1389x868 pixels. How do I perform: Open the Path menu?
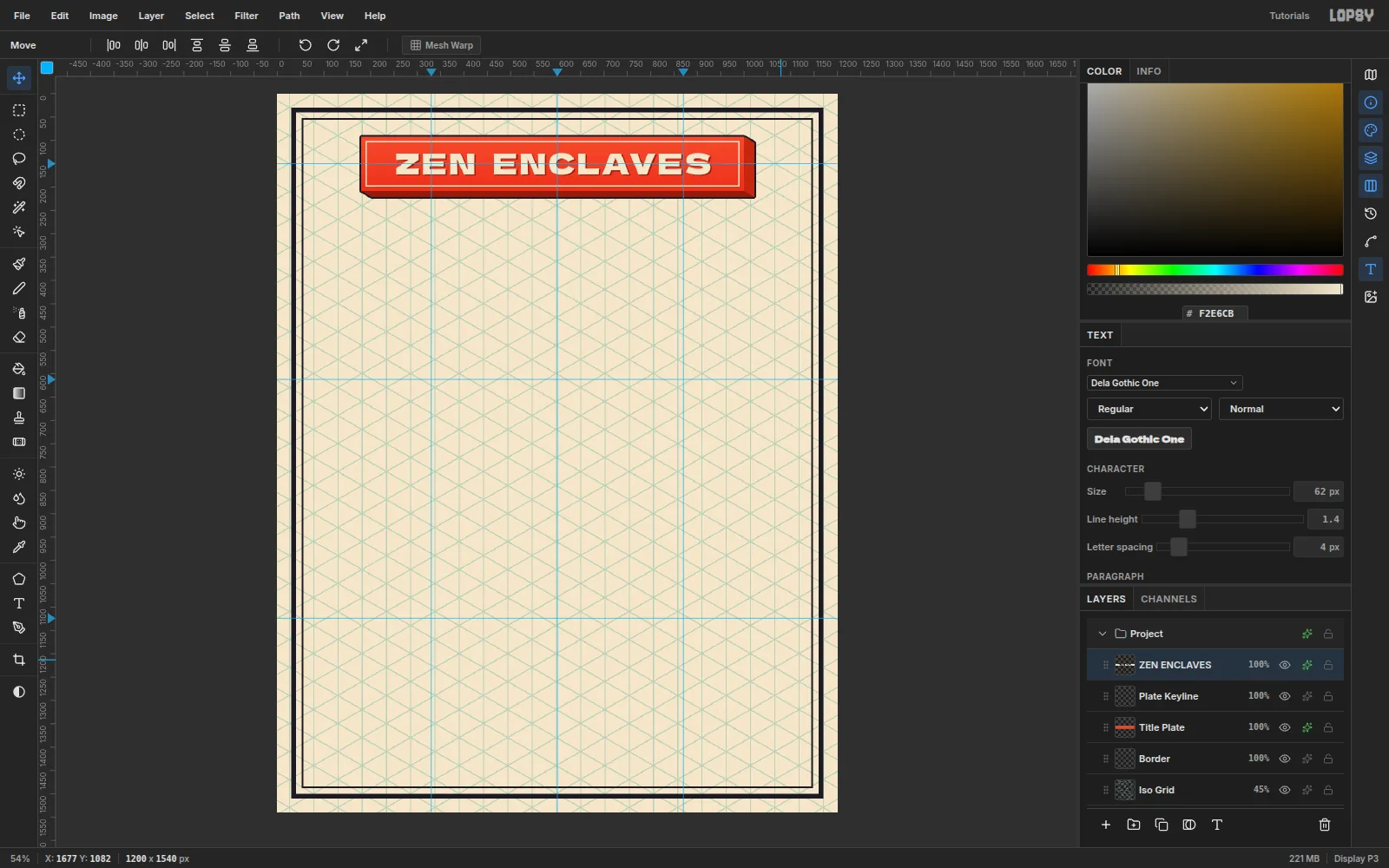click(289, 16)
